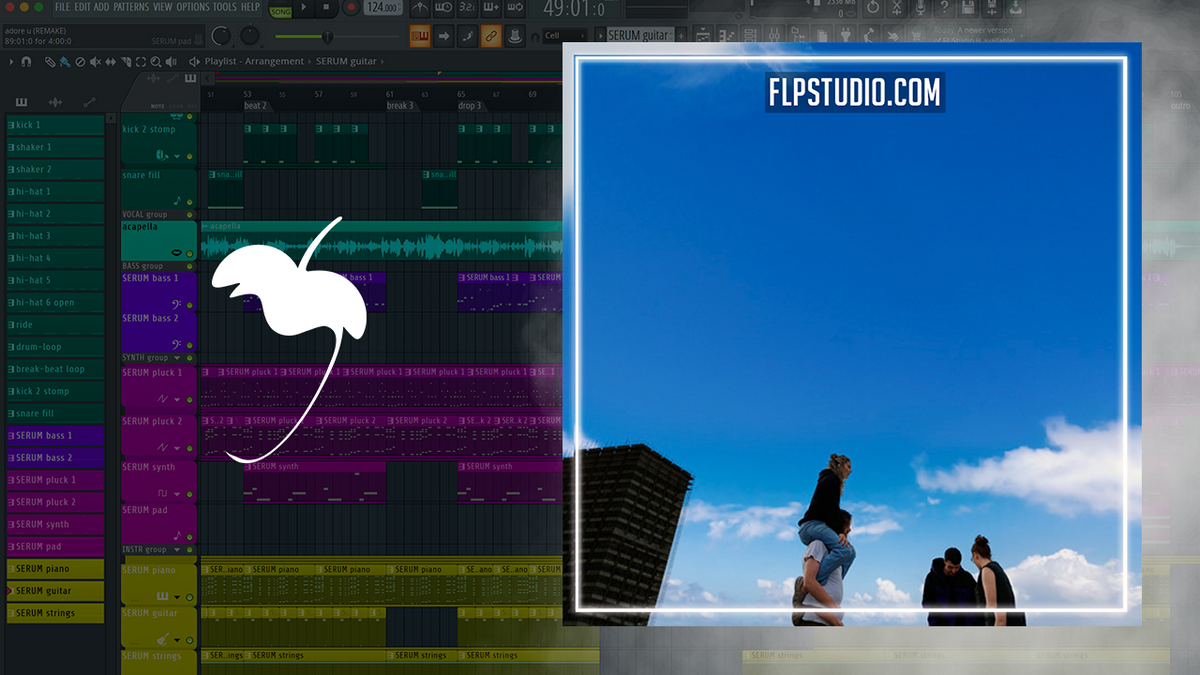Click the HELP menu's question mark icon
The height and width of the screenshot is (675, 1200).
[x=945, y=7]
